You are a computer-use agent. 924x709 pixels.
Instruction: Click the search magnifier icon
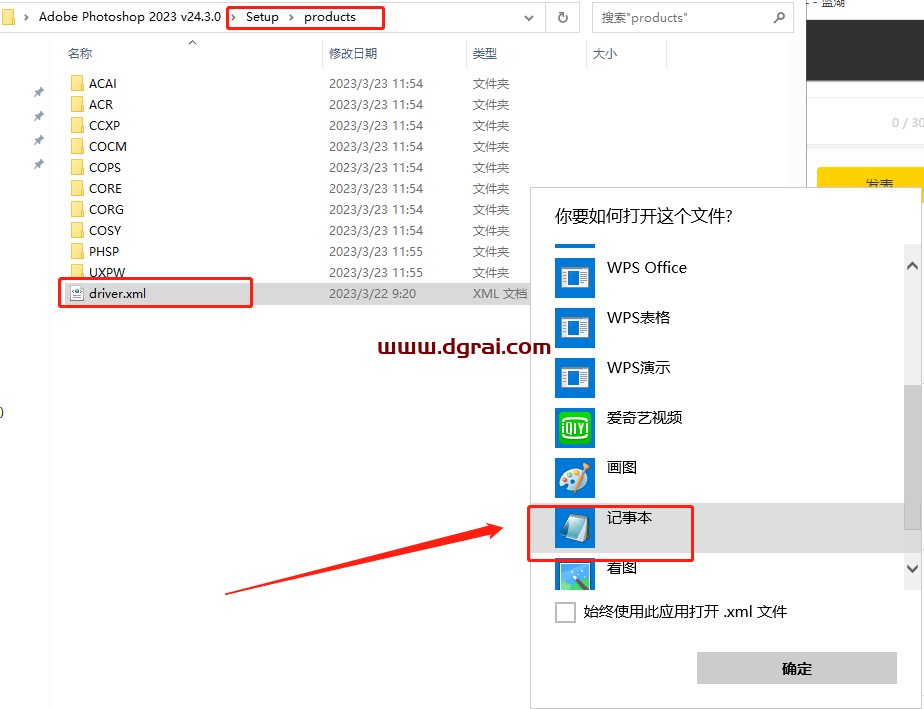pyautogui.click(x=779, y=18)
